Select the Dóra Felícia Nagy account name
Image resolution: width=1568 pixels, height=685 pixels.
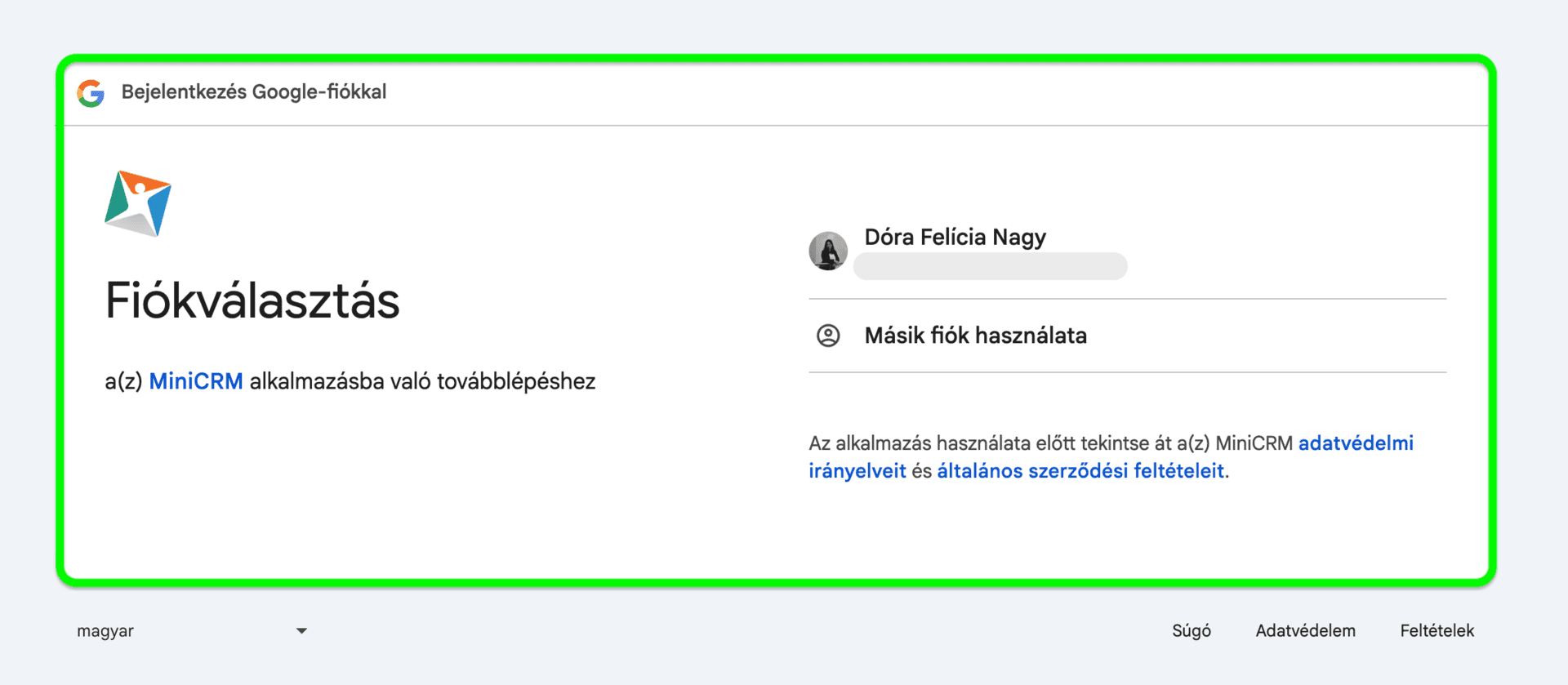954,237
